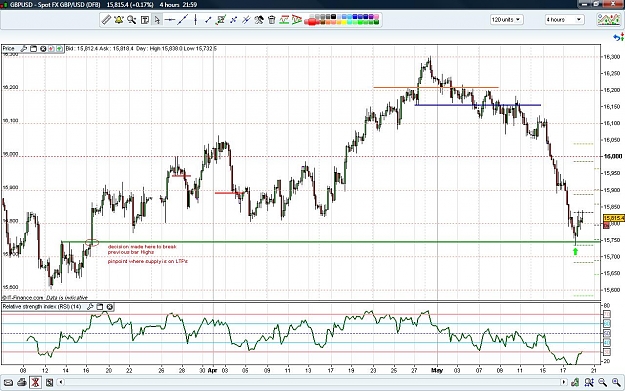625x391 pixels.
Task: Select the rectangle channel drawing tool
Action: 221,20
